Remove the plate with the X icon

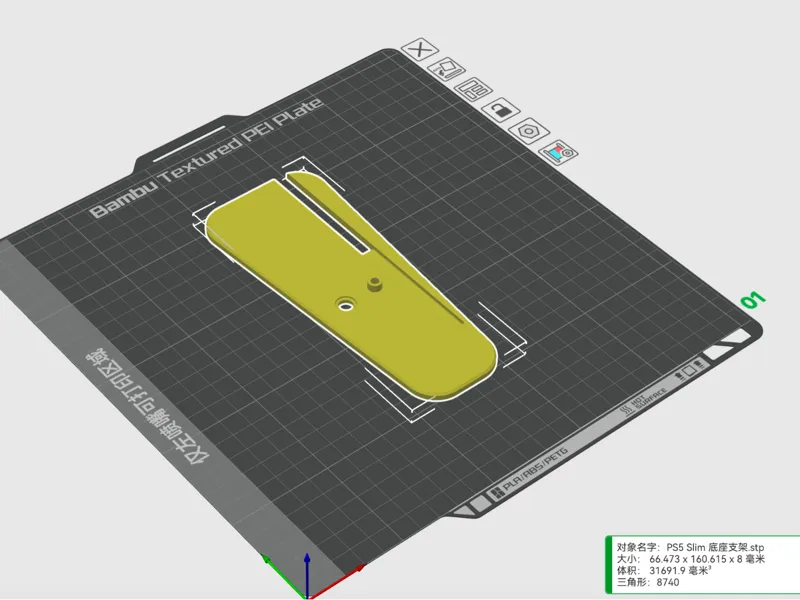[x=420, y=49]
